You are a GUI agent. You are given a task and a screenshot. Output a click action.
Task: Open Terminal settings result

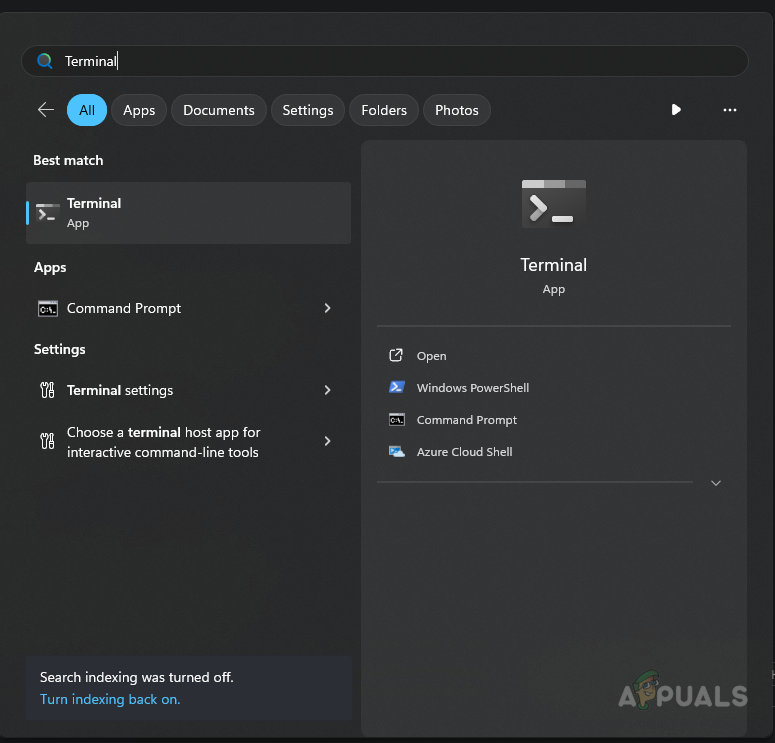[x=188, y=390]
